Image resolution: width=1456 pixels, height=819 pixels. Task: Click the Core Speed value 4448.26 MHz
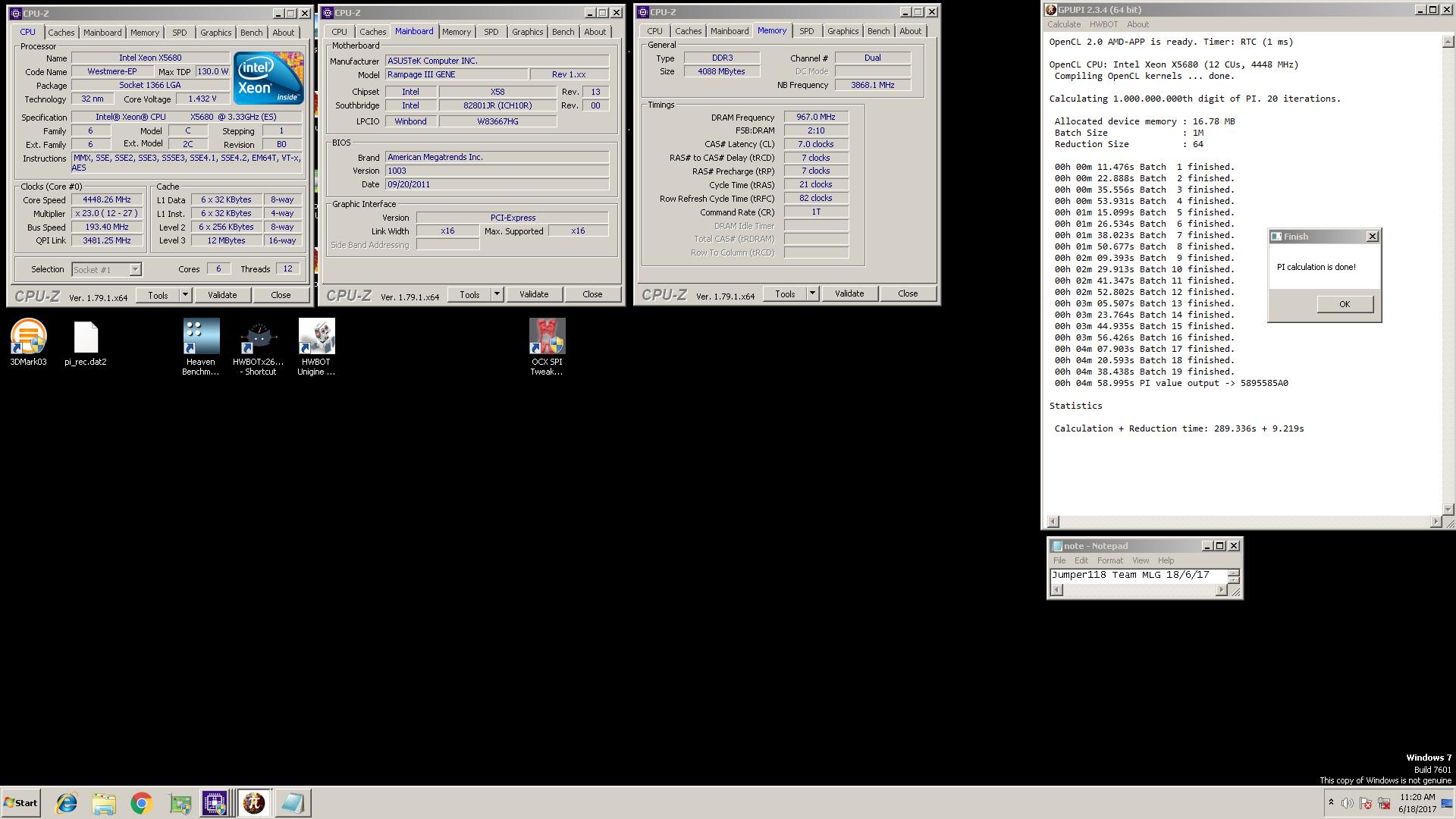pos(107,199)
